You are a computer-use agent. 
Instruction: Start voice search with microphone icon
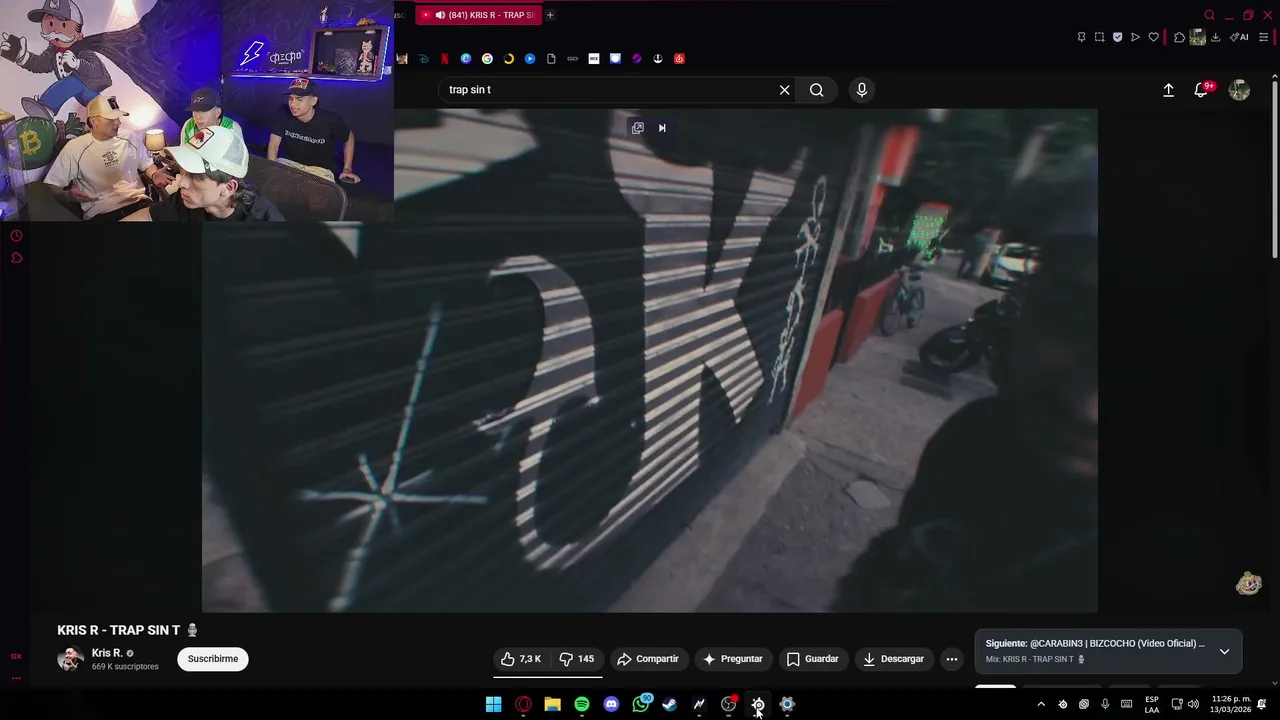point(862,90)
